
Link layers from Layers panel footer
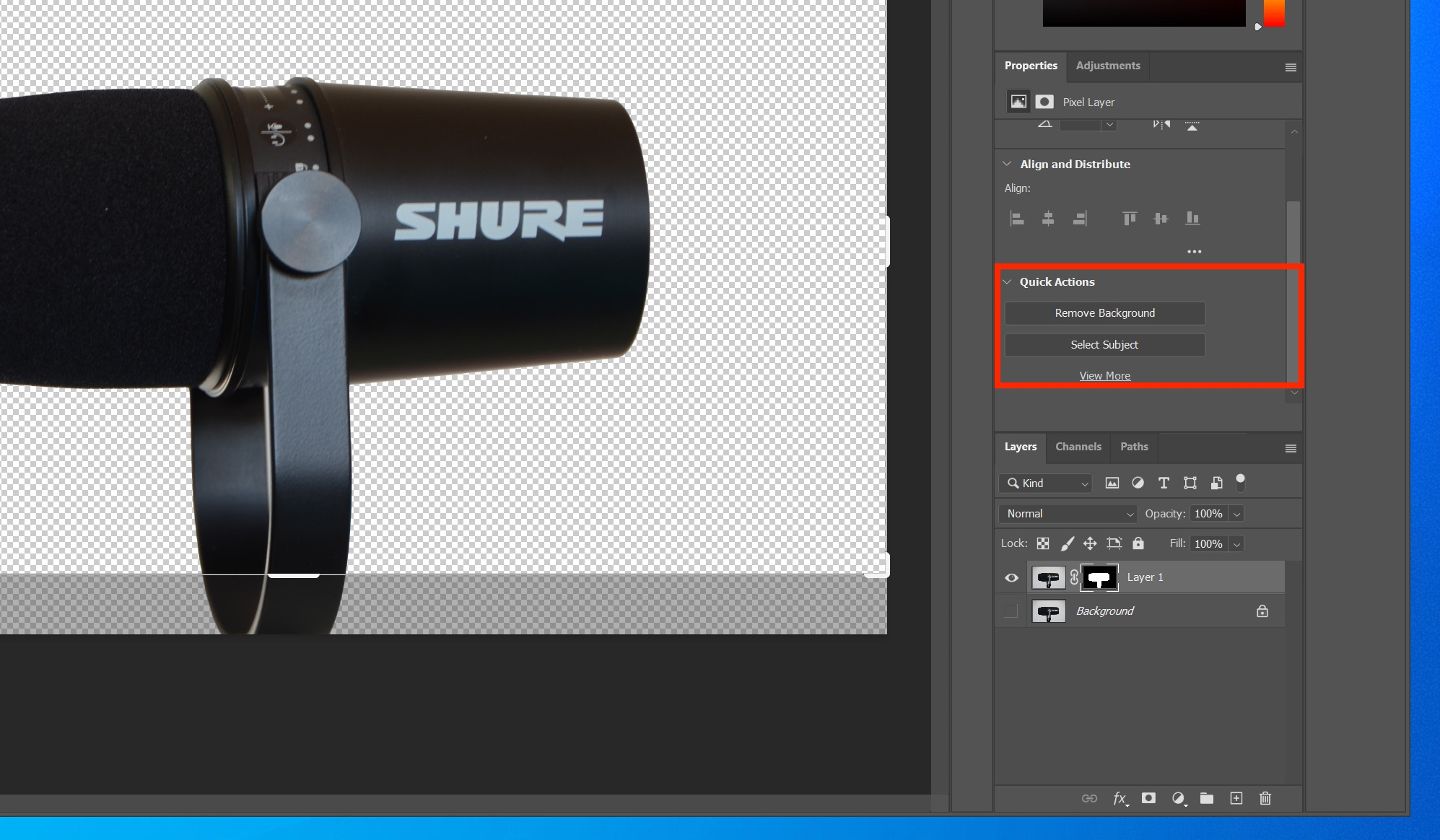pos(1090,798)
